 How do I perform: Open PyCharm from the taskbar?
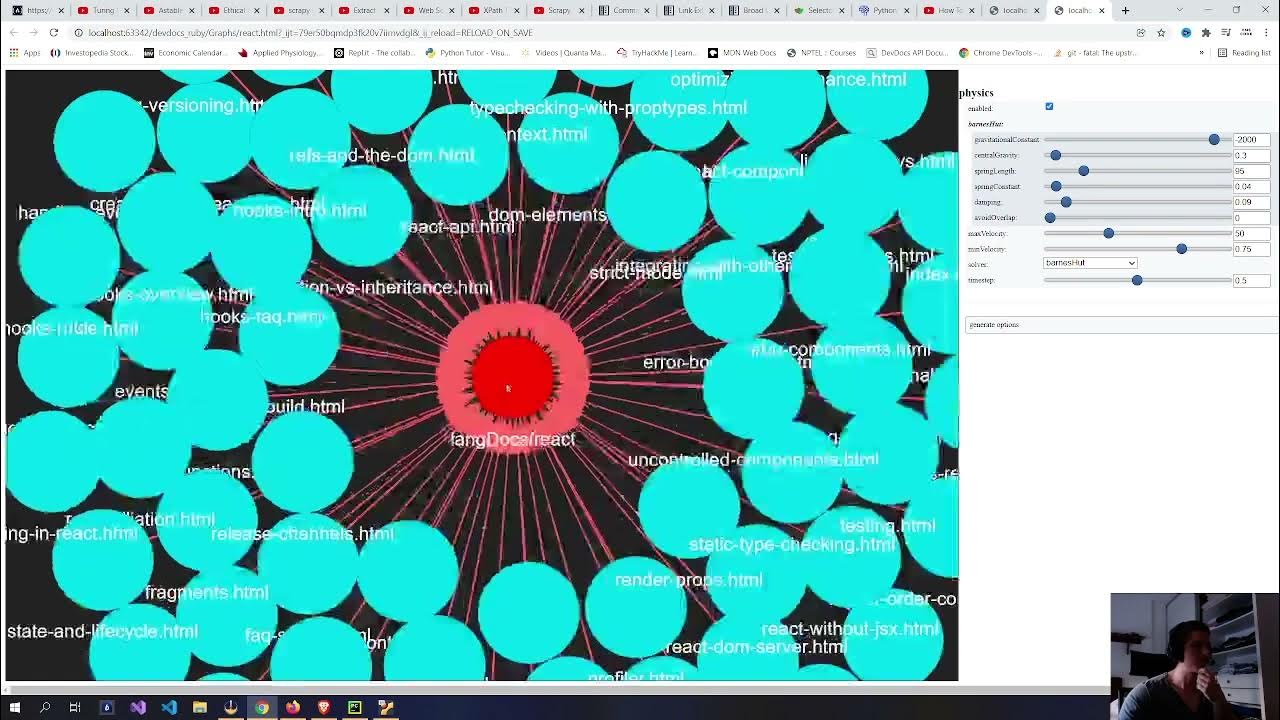pyautogui.click(x=355, y=708)
